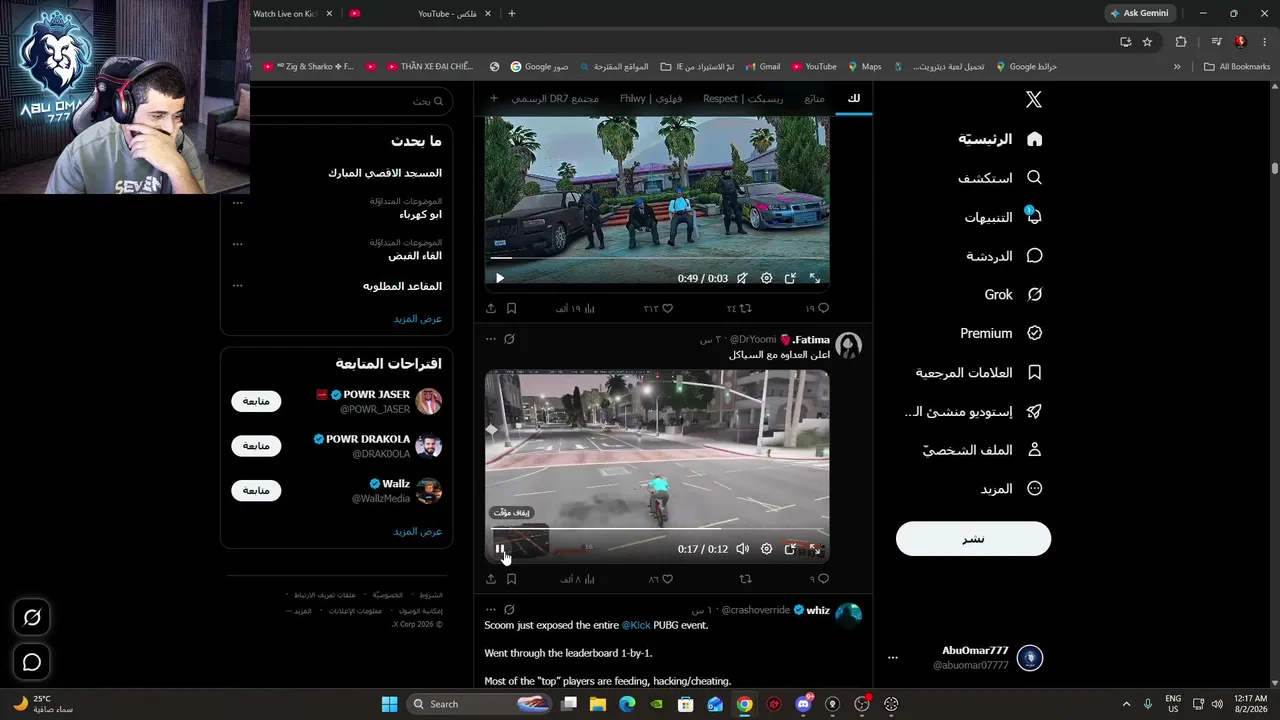Bookmark the upper video post
This screenshot has width=1280, height=720.
coord(511,309)
